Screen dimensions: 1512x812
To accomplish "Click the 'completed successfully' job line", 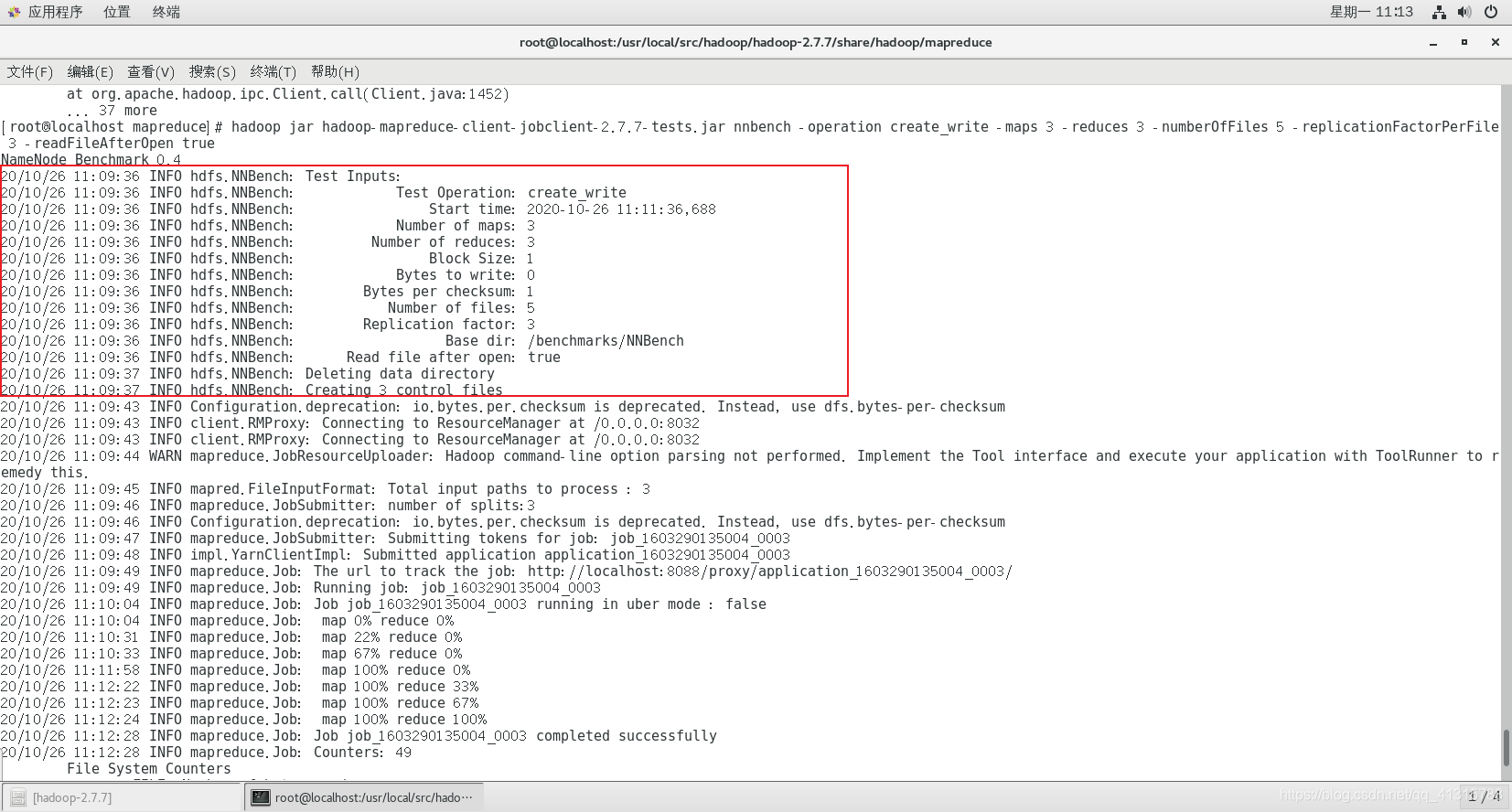I will point(359,736).
